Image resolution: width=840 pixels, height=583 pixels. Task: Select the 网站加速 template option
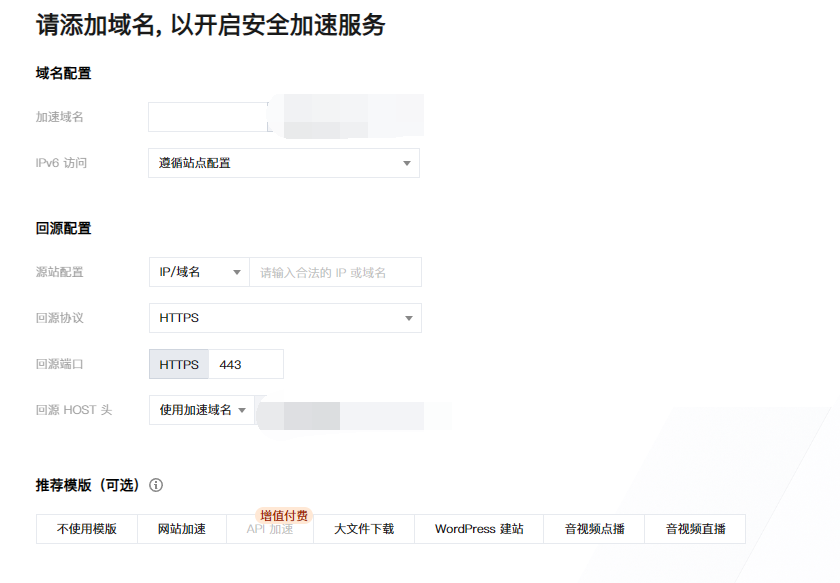point(182,529)
